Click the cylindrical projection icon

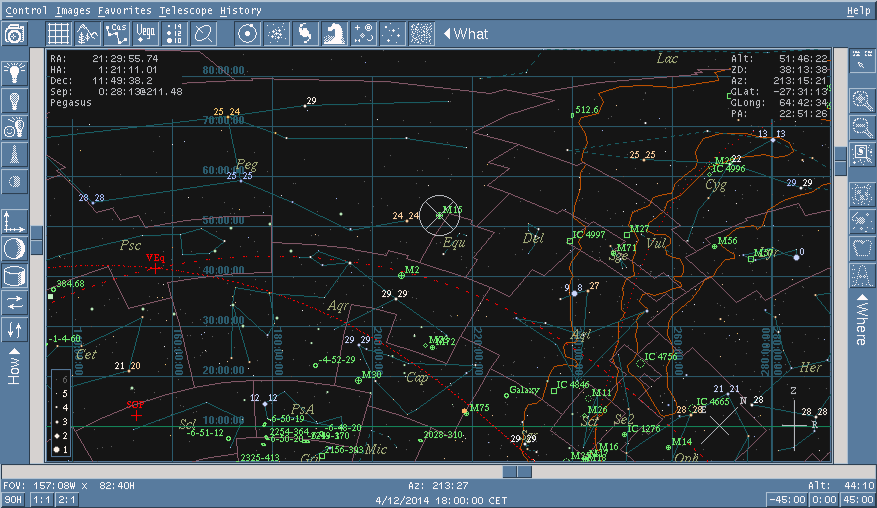(x=14, y=275)
